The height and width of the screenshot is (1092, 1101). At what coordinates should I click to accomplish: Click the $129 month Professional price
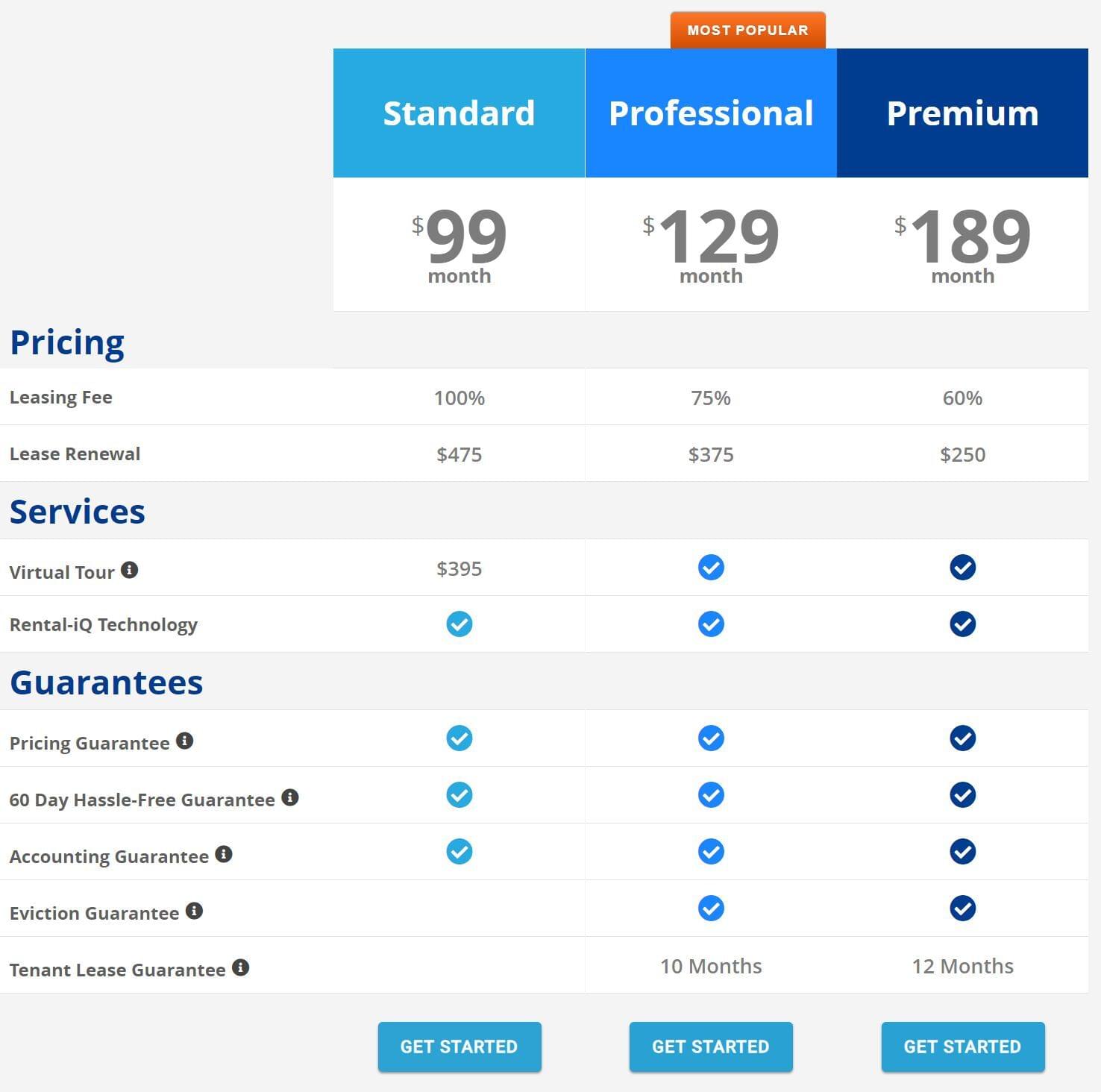pyautogui.click(x=711, y=244)
